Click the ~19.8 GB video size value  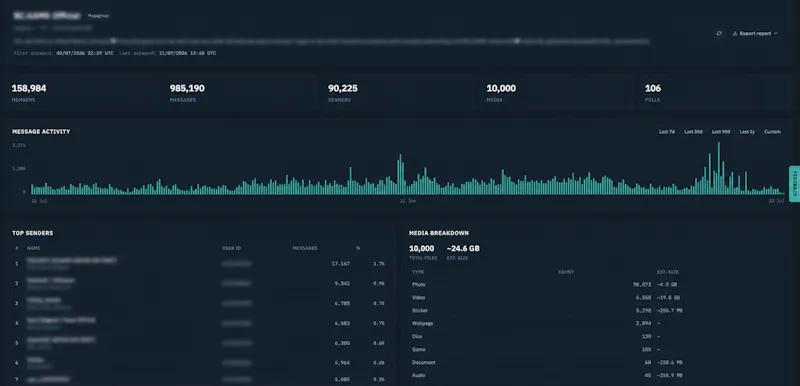pyautogui.click(x=668, y=297)
